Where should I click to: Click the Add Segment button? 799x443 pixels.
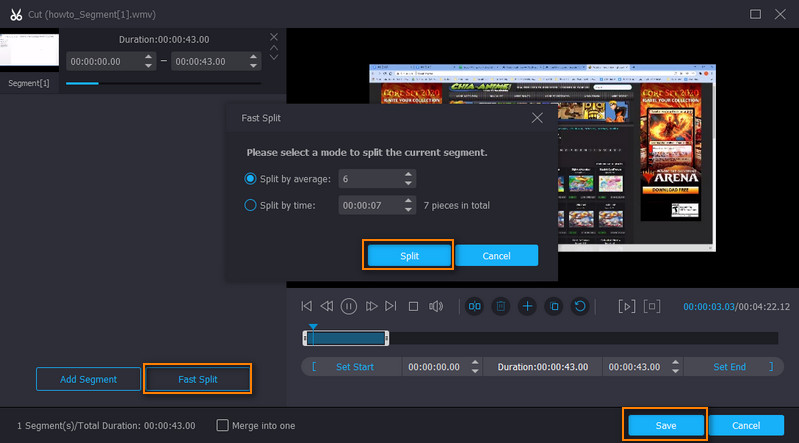pos(88,379)
